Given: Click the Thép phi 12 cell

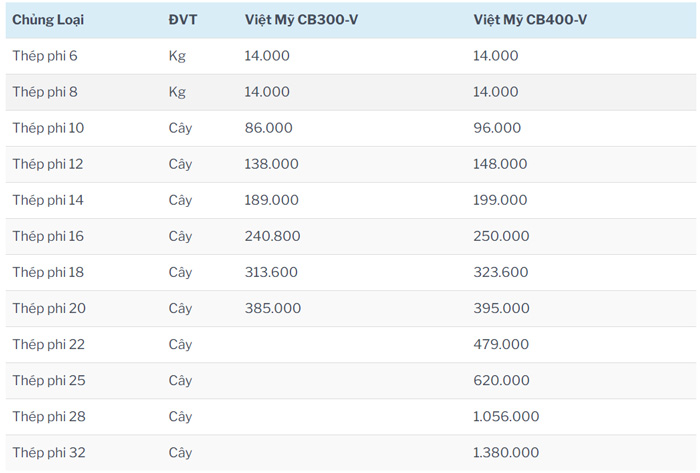Looking at the screenshot, I should pyautogui.click(x=48, y=164).
